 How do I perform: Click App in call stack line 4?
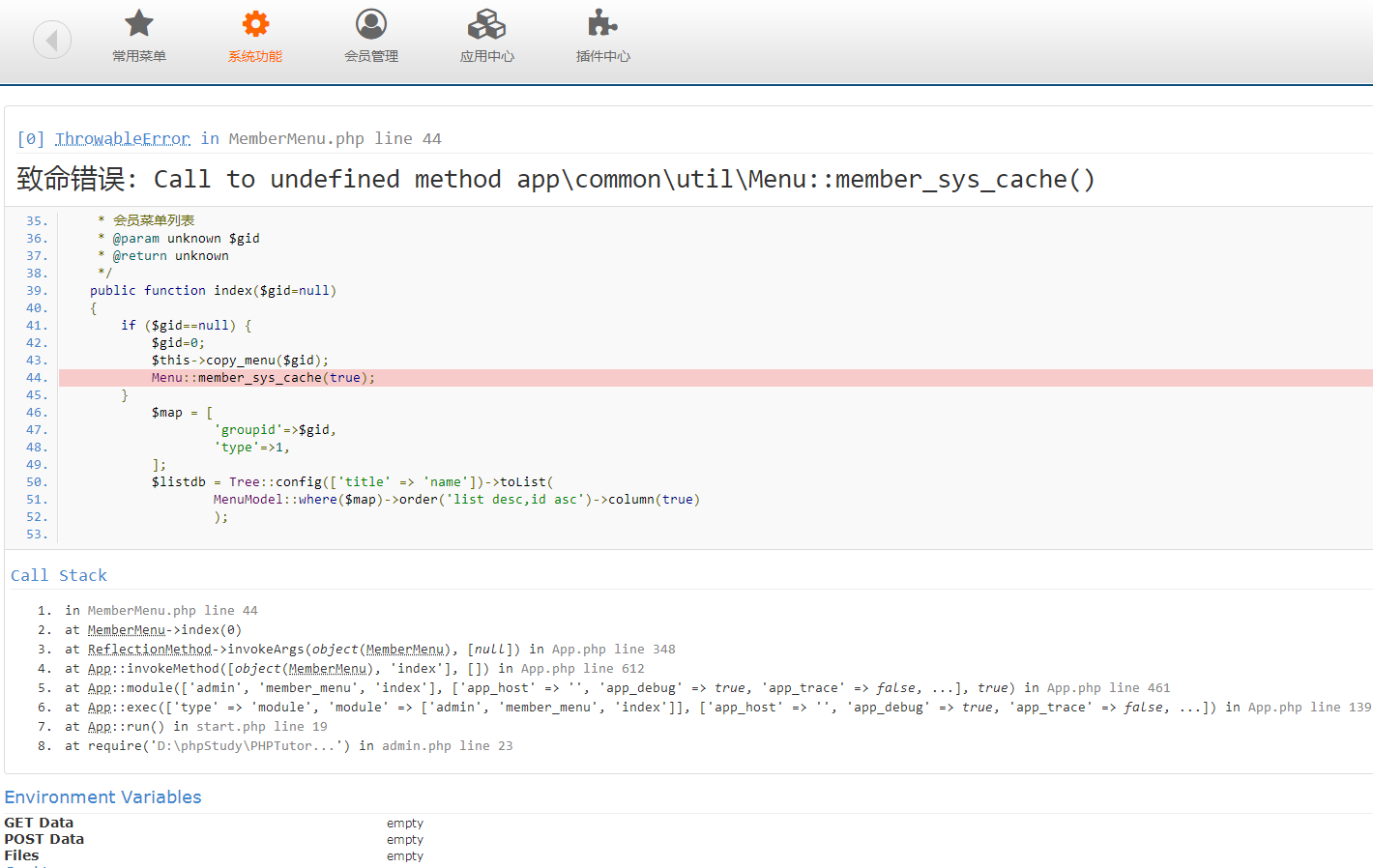point(100,669)
